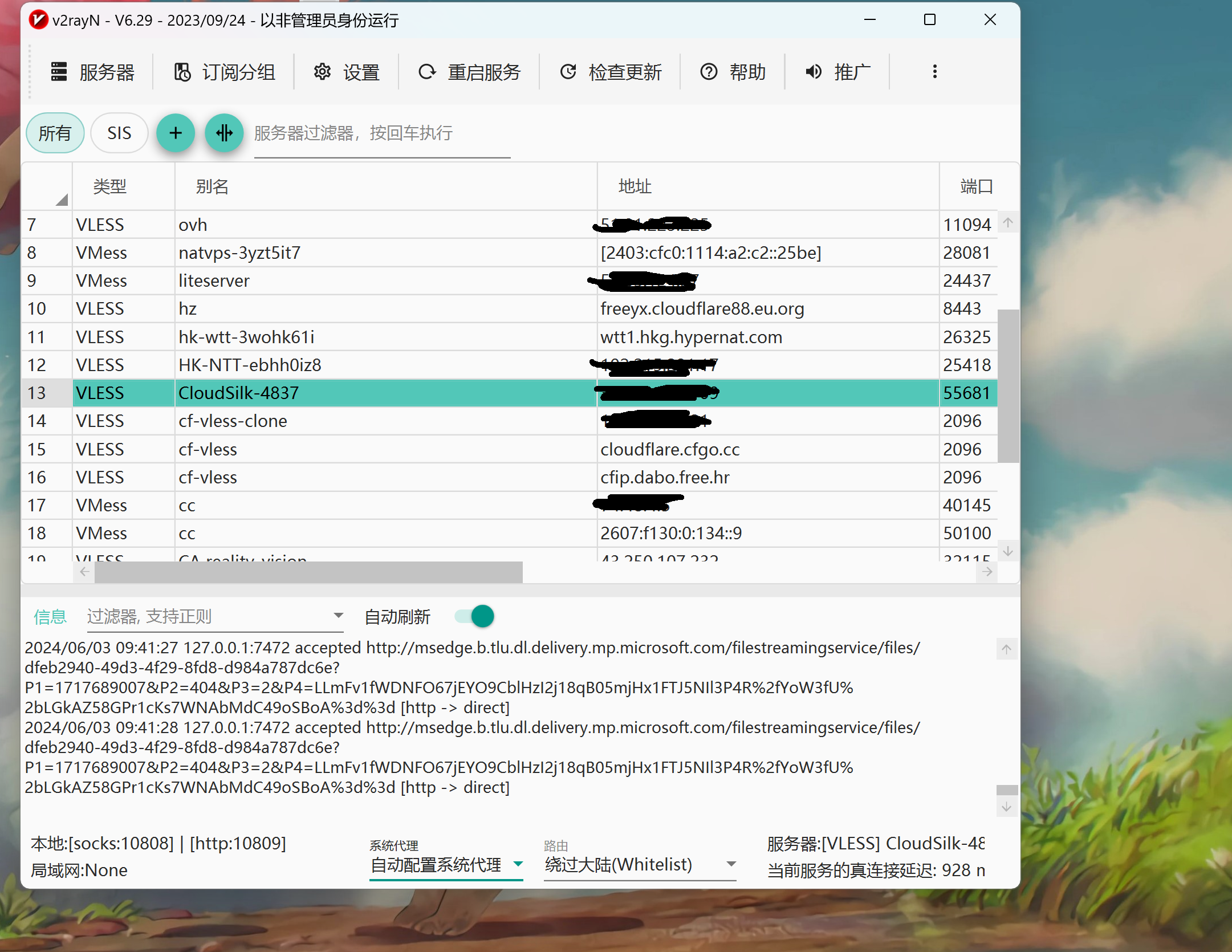The image size is (1232, 952).
Task: Click current server delay status text
Action: coord(876,870)
